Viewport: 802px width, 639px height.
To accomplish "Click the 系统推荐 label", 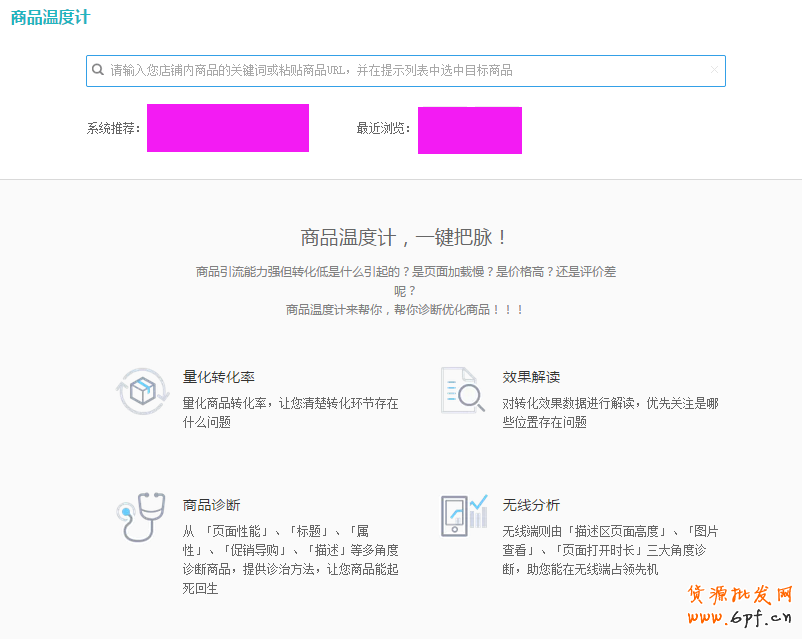I will 113,129.
